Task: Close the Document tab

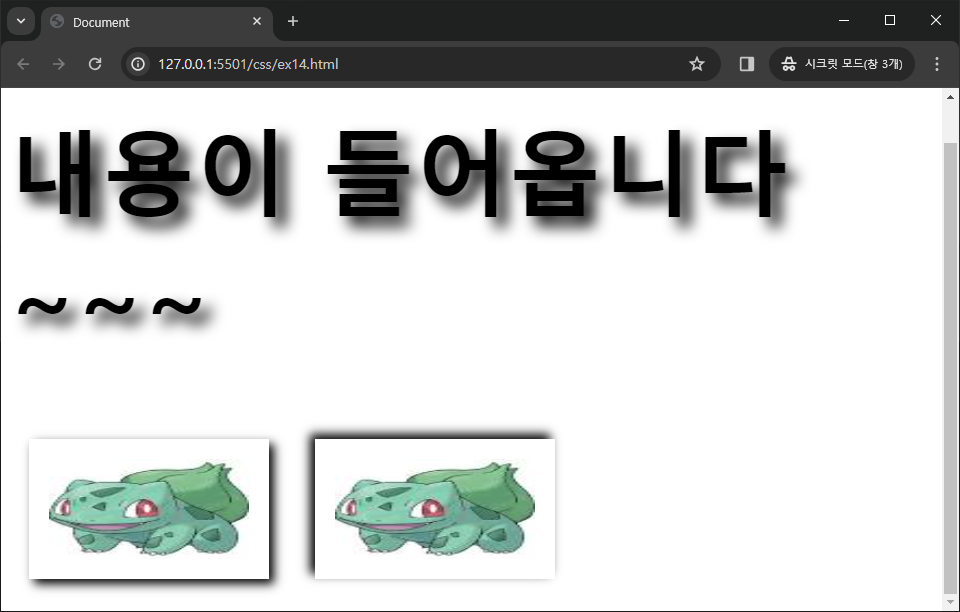Action: (257, 21)
